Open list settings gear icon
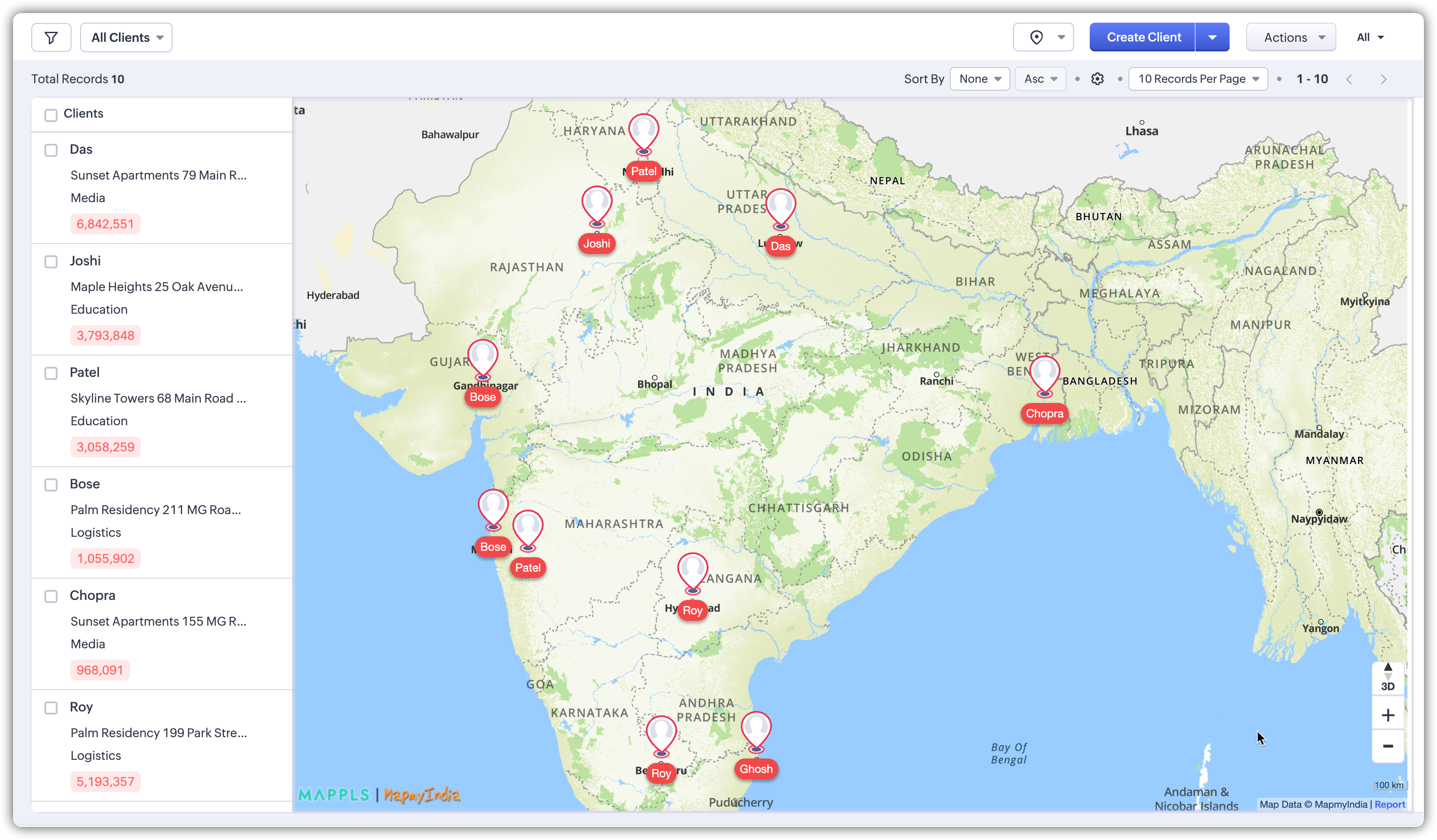 pyautogui.click(x=1097, y=79)
